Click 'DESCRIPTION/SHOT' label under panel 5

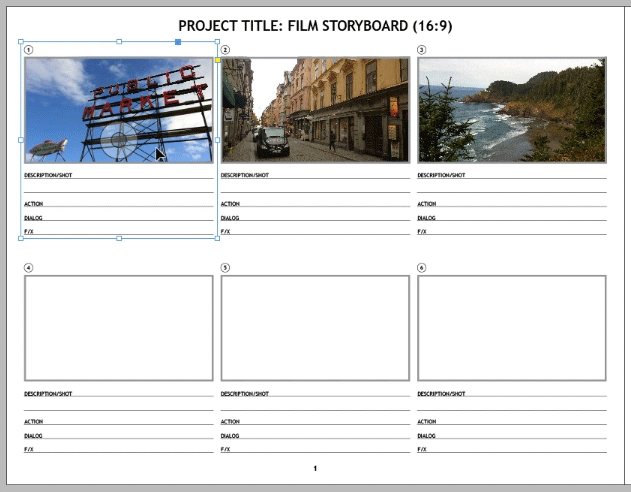click(x=245, y=394)
